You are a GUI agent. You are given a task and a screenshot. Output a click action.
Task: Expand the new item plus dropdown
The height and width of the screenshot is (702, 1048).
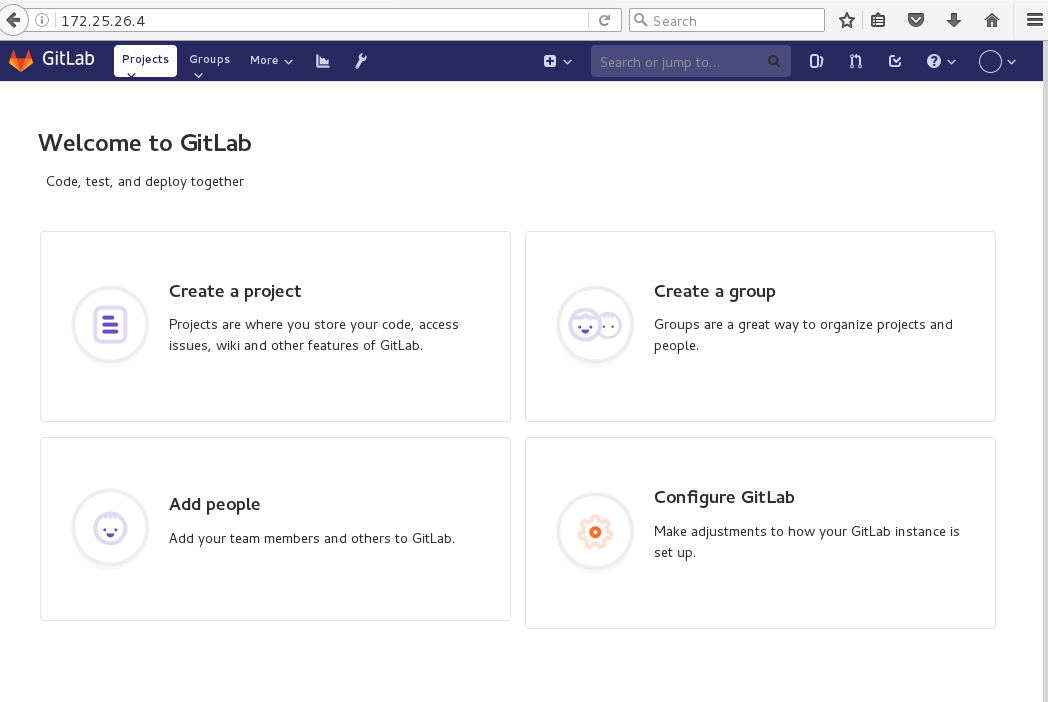(x=557, y=62)
